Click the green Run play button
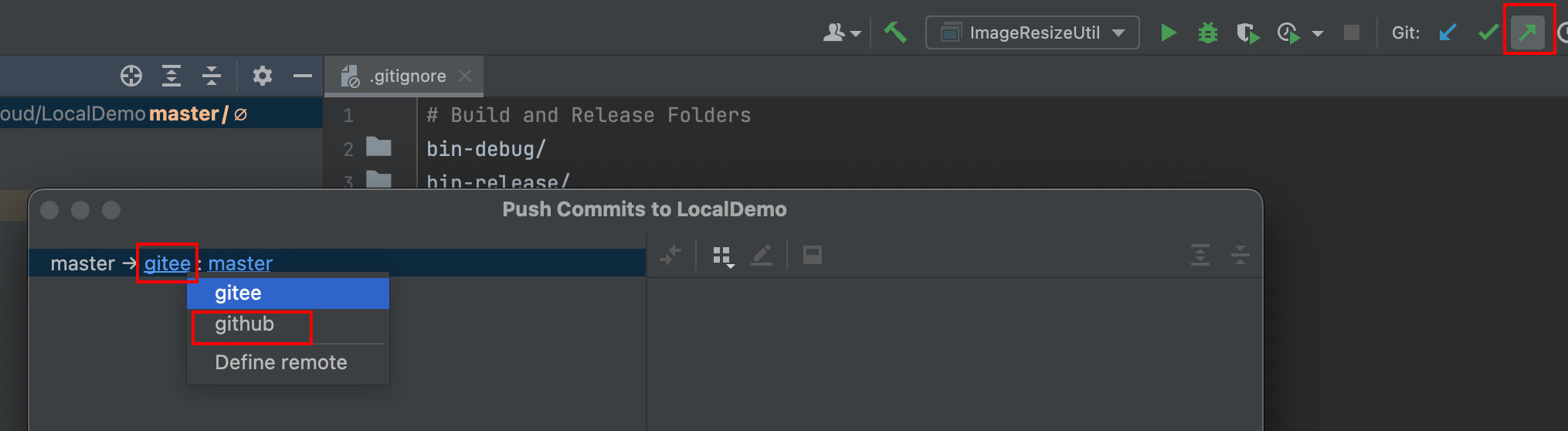The height and width of the screenshot is (431, 1568). point(1168,33)
